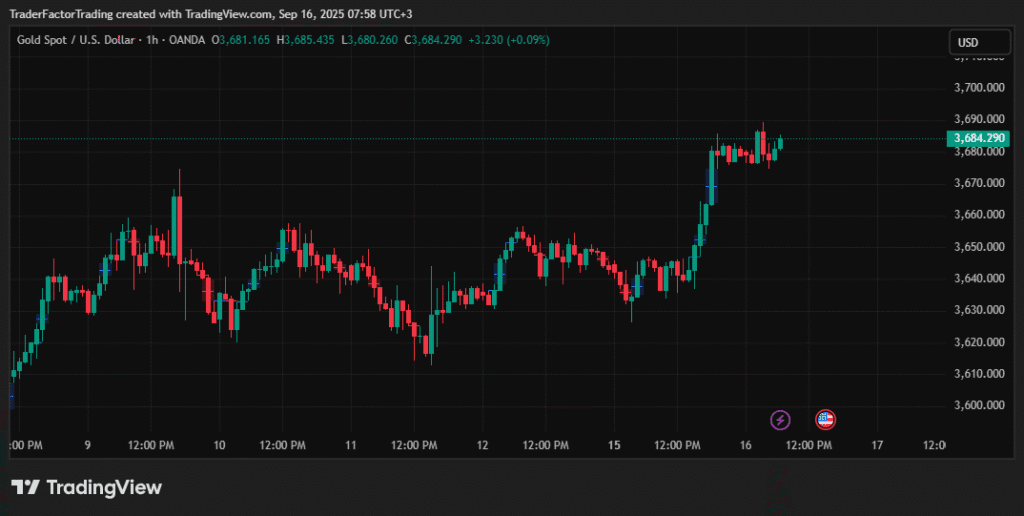Click date label 15 on time axis

(x=614, y=445)
